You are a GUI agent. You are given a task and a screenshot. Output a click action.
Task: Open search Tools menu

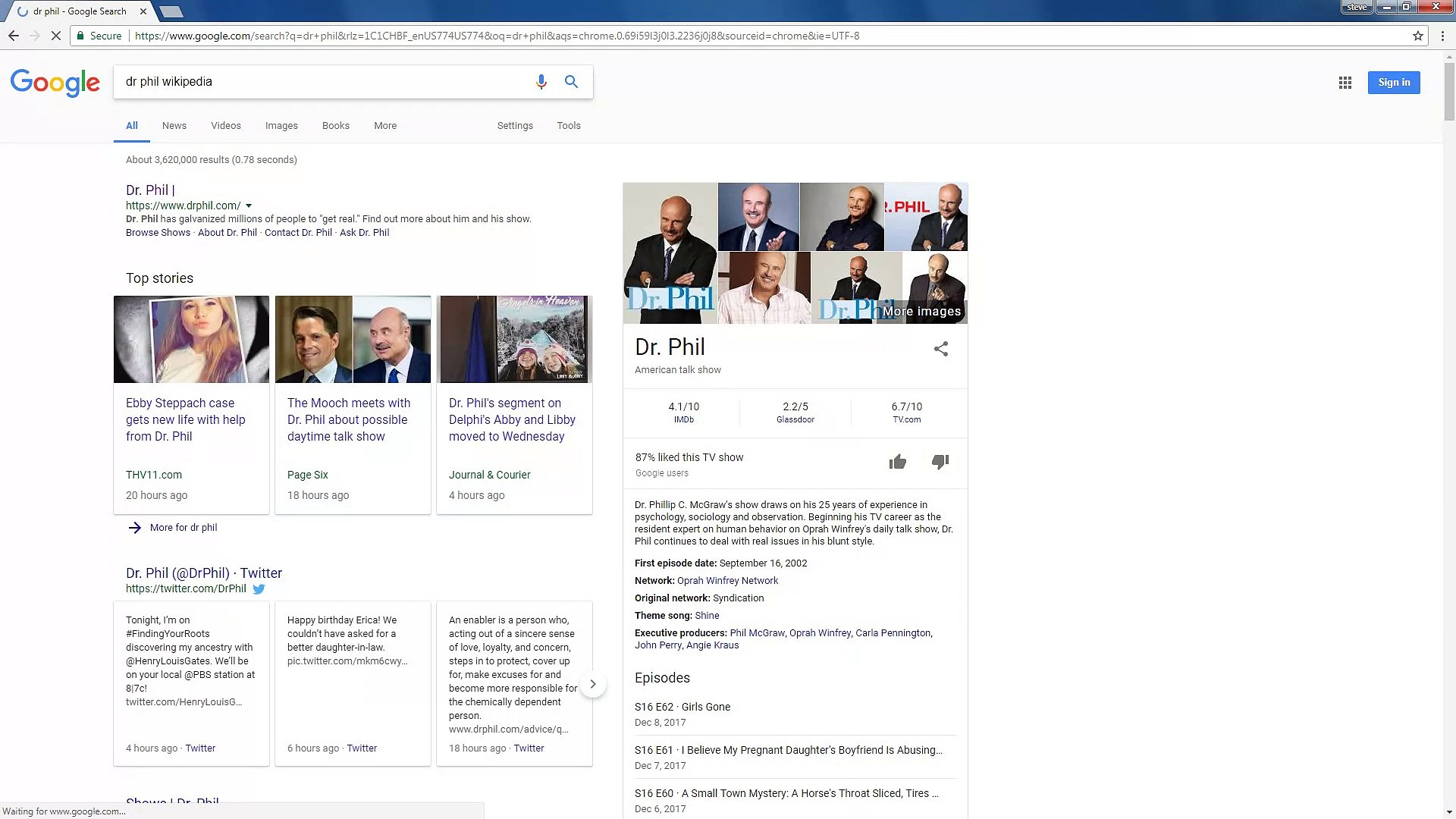569,126
